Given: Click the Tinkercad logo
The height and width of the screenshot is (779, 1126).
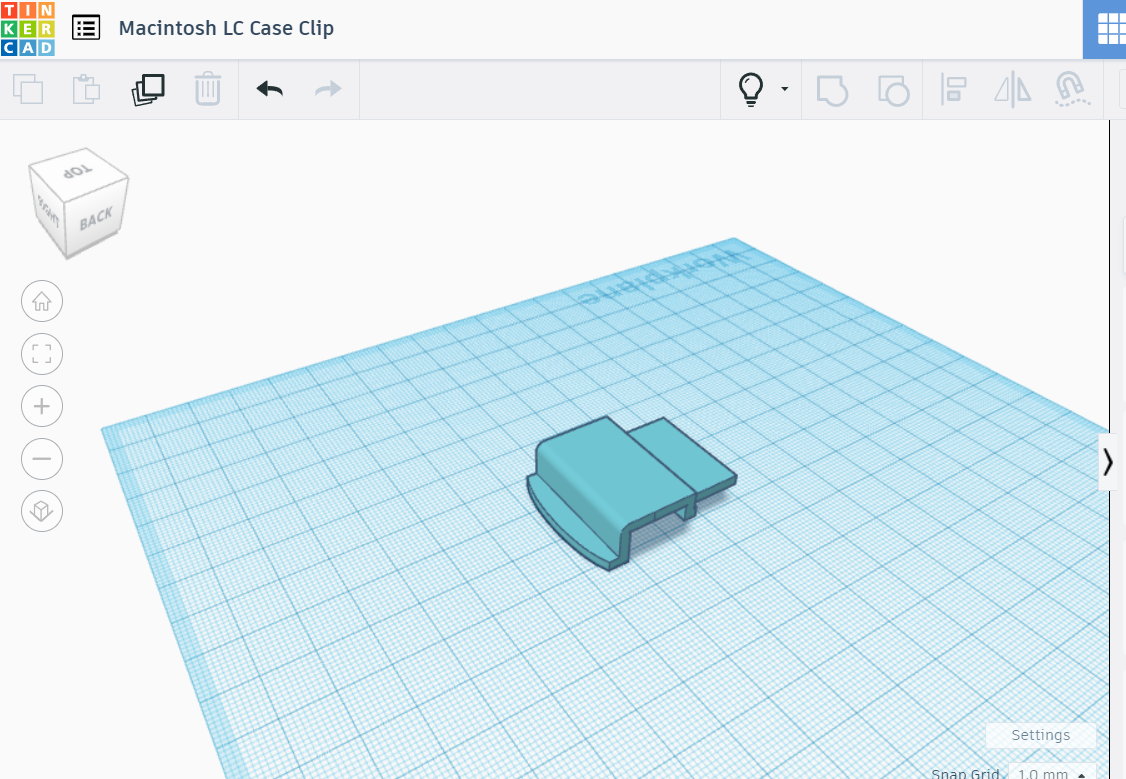Looking at the screenshot, I should (x=27, y=27).
